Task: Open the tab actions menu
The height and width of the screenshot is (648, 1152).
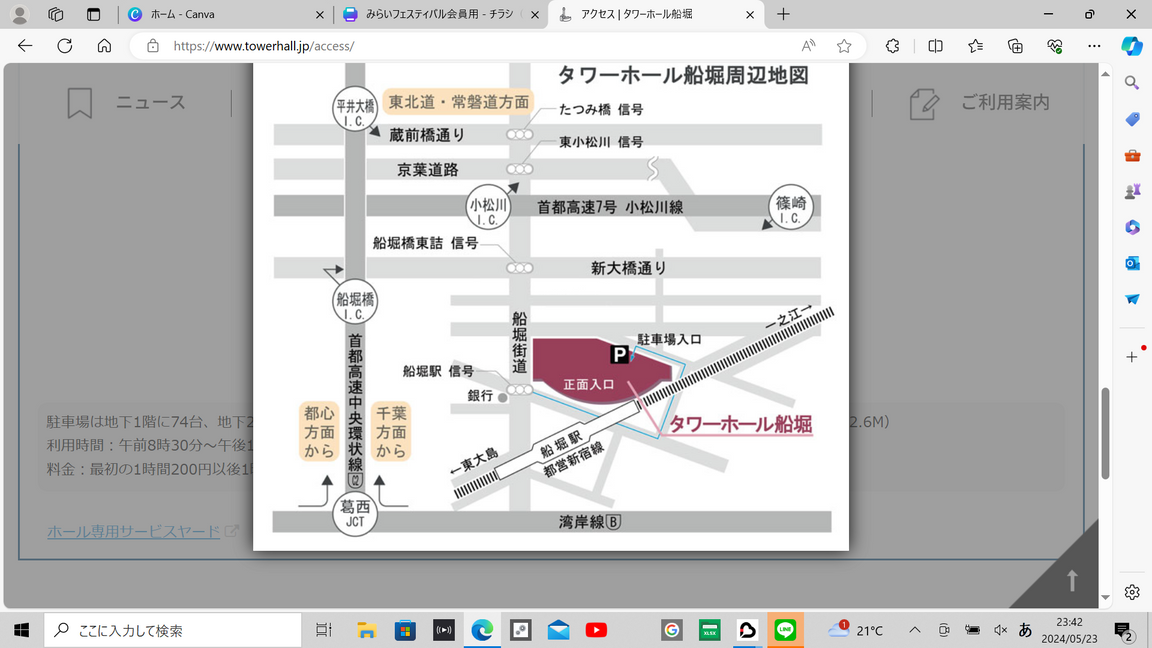Action: click(93, 14)
